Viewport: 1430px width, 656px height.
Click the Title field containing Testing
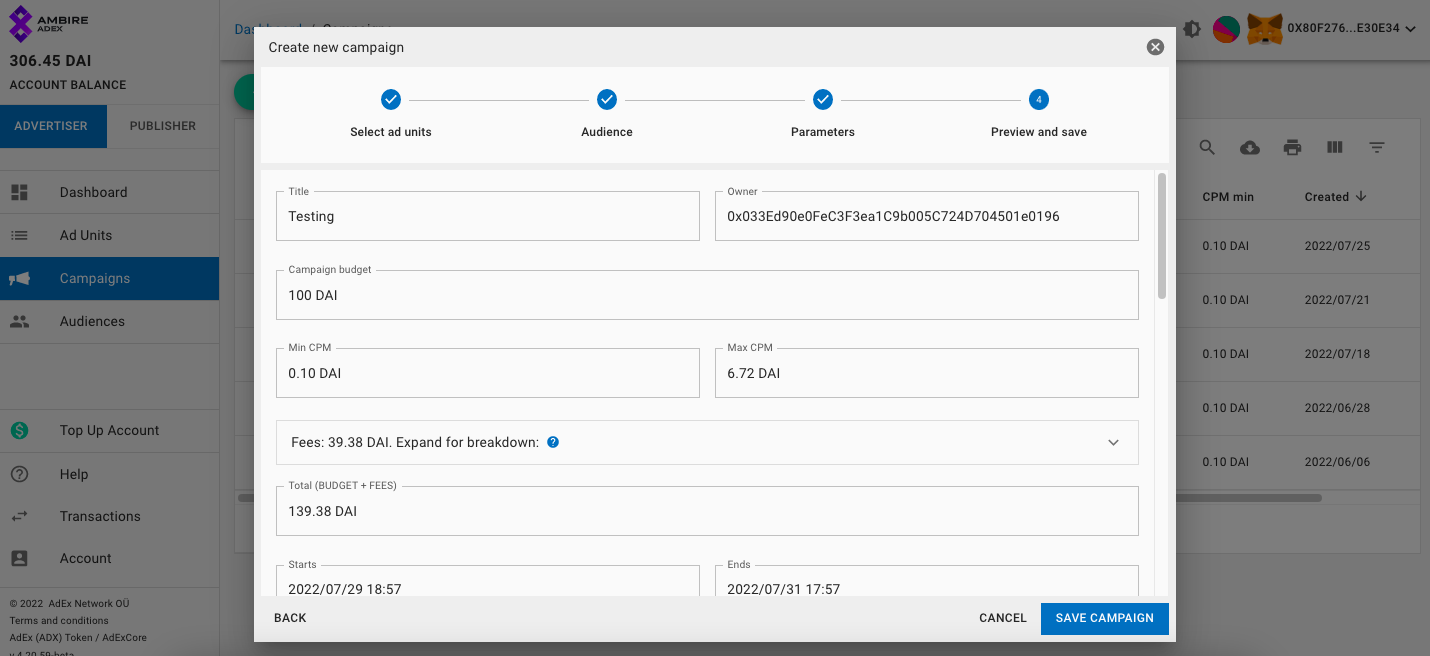488,216
